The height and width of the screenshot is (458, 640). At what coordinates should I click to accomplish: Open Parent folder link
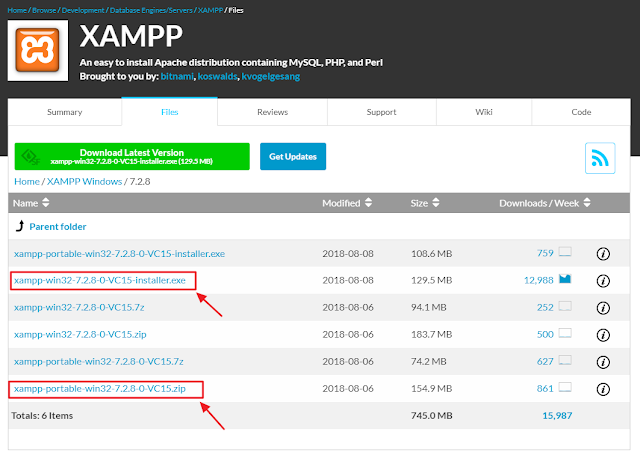[58, 227]
